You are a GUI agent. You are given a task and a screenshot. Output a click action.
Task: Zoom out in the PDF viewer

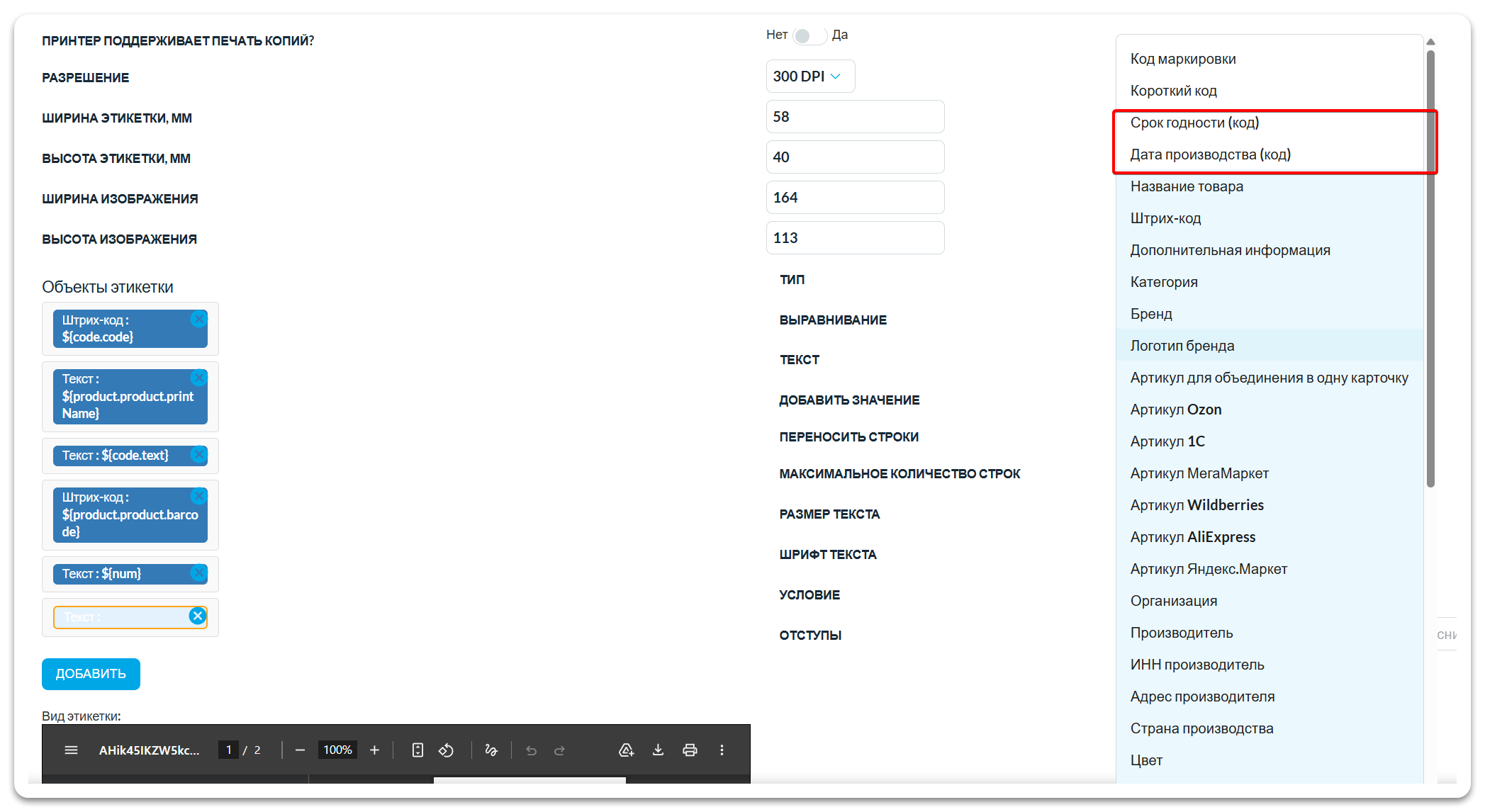coord(300,750)
